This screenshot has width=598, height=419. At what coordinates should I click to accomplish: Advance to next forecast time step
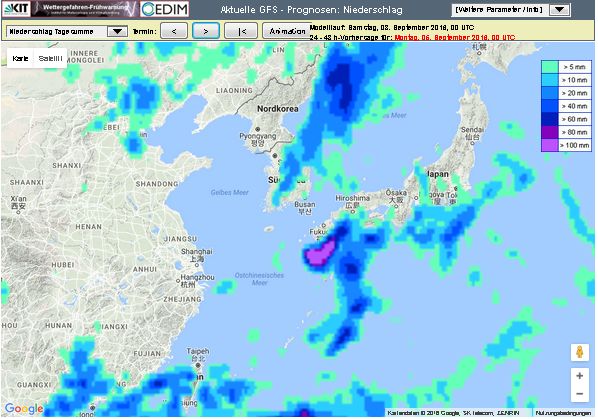coord(206,31)
